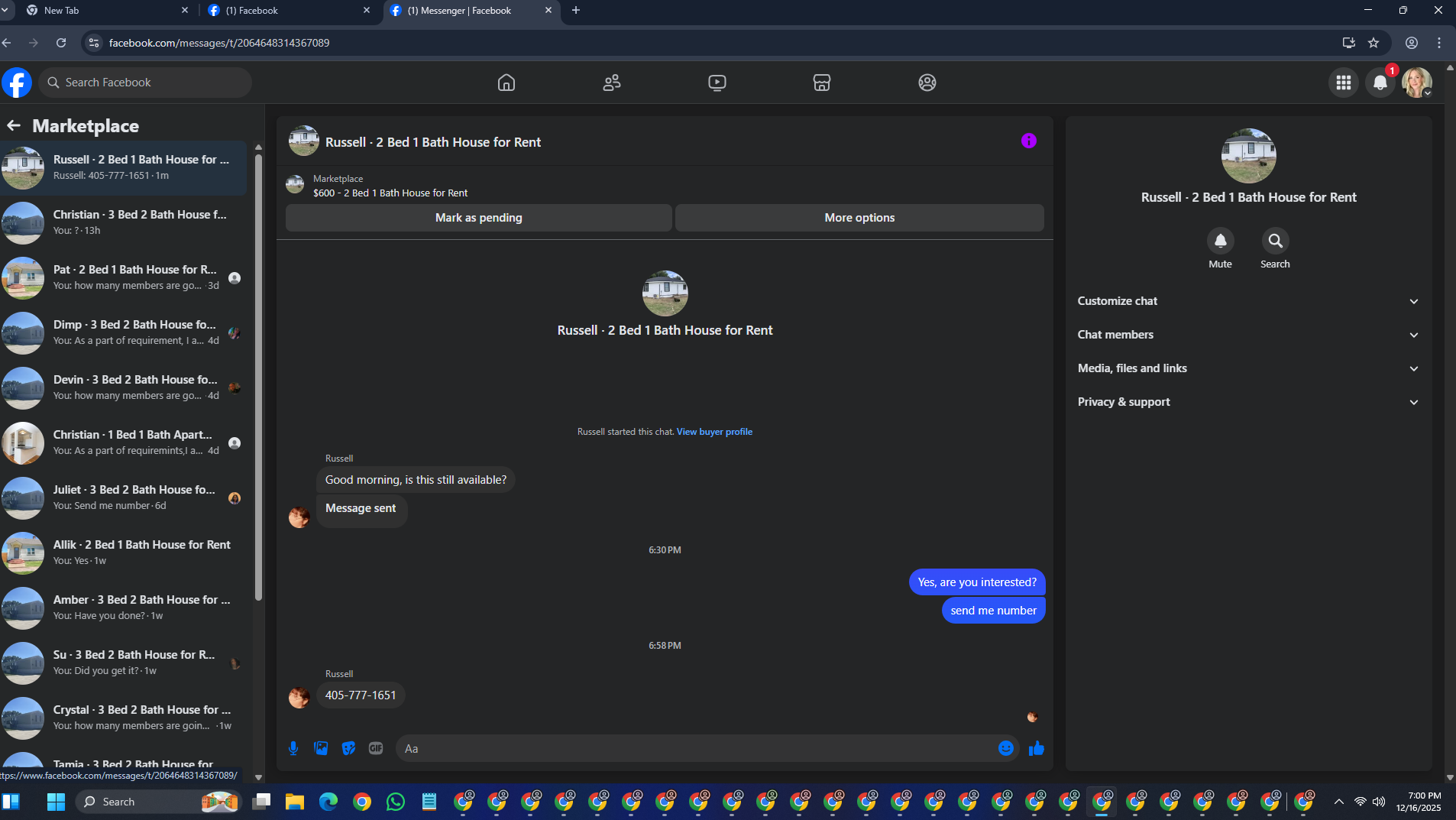Open the tab search dropdown
1456x820 pixels.
coord(5,11)
